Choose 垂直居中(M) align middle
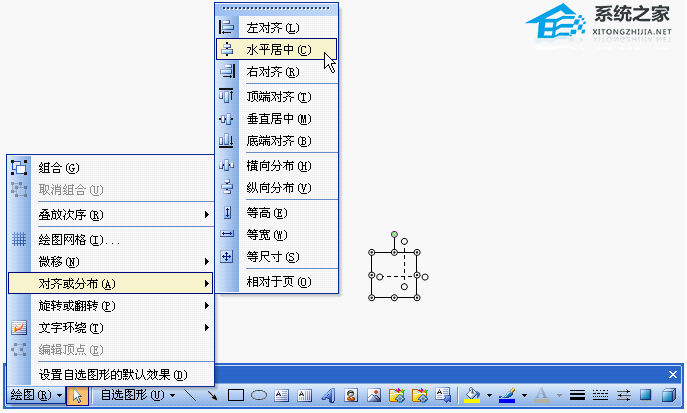 pos(276,118)
